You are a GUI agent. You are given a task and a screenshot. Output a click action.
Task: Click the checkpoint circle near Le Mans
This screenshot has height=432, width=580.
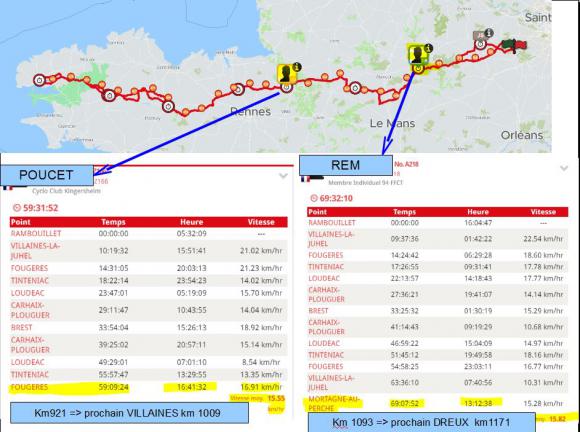[355, 88]
